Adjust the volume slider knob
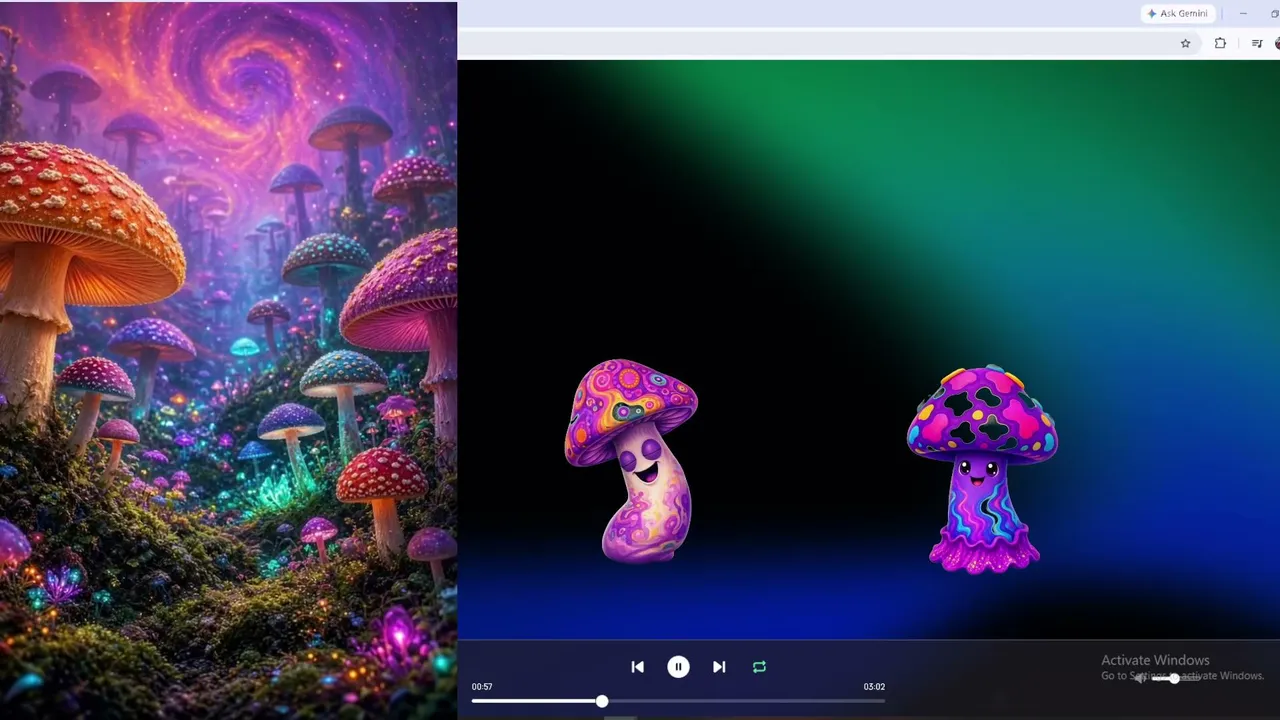The height and width of the screenshot is (720, 1280). pyautogui.click(x=1174, y=679)
